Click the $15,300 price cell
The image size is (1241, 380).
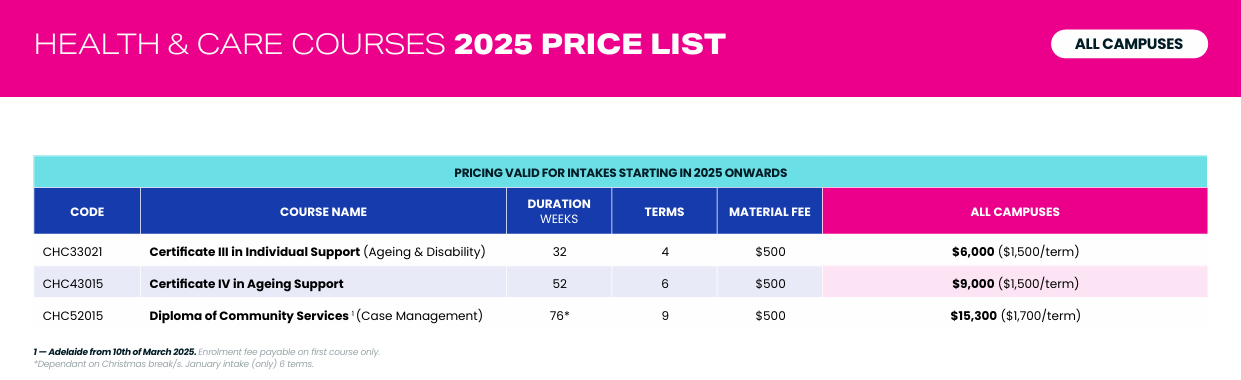coord(1015,316)
